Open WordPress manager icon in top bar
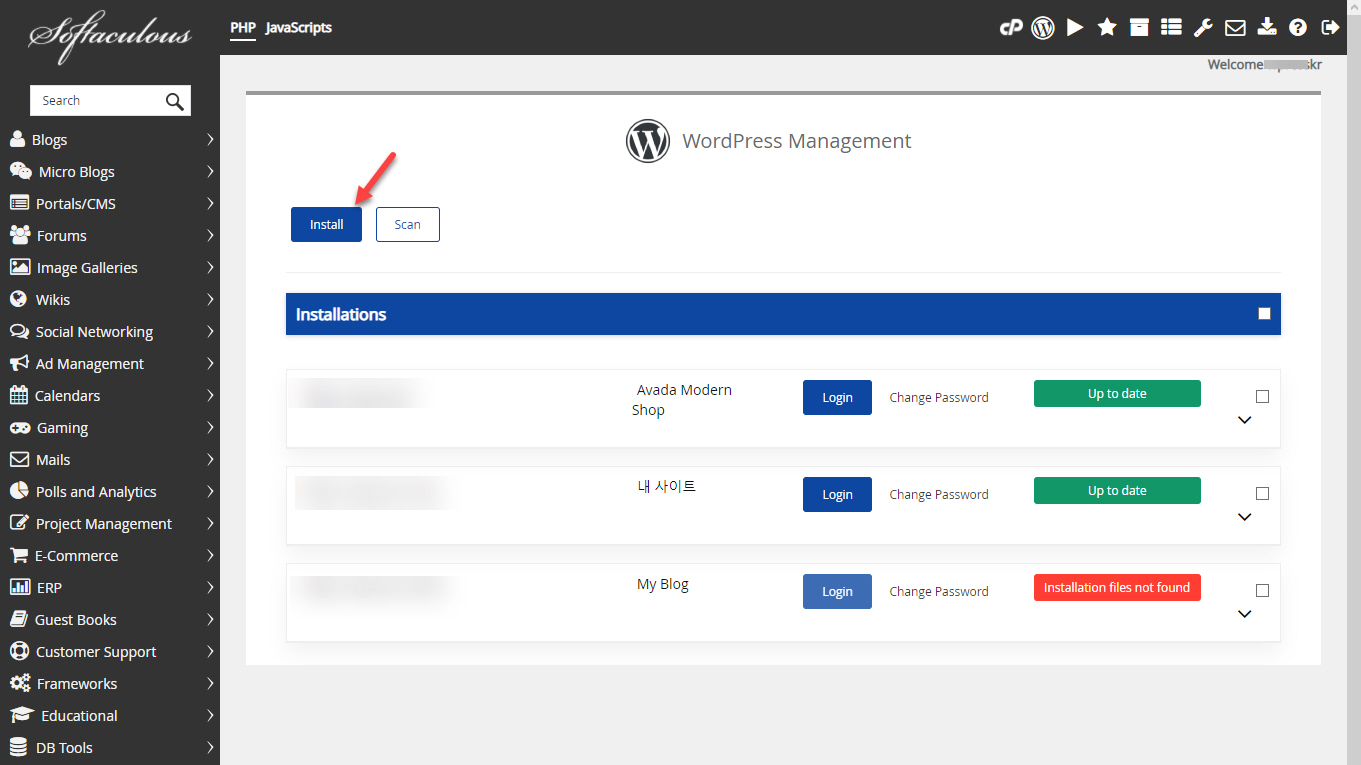Viewport: 1361px width, 765px height. pos(1043,28)
